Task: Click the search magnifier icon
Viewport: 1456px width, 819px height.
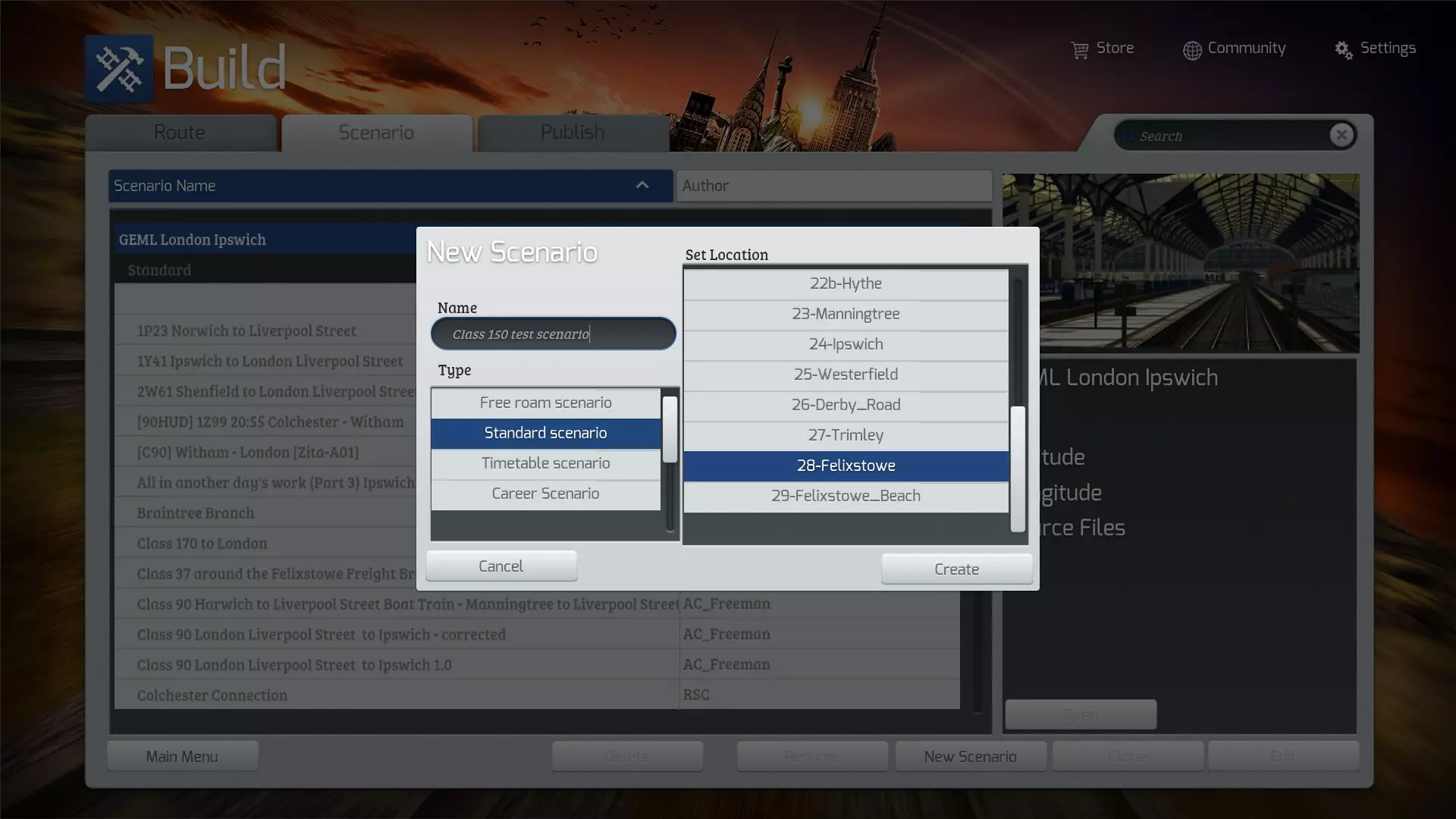Action: tap(1128, 136)
